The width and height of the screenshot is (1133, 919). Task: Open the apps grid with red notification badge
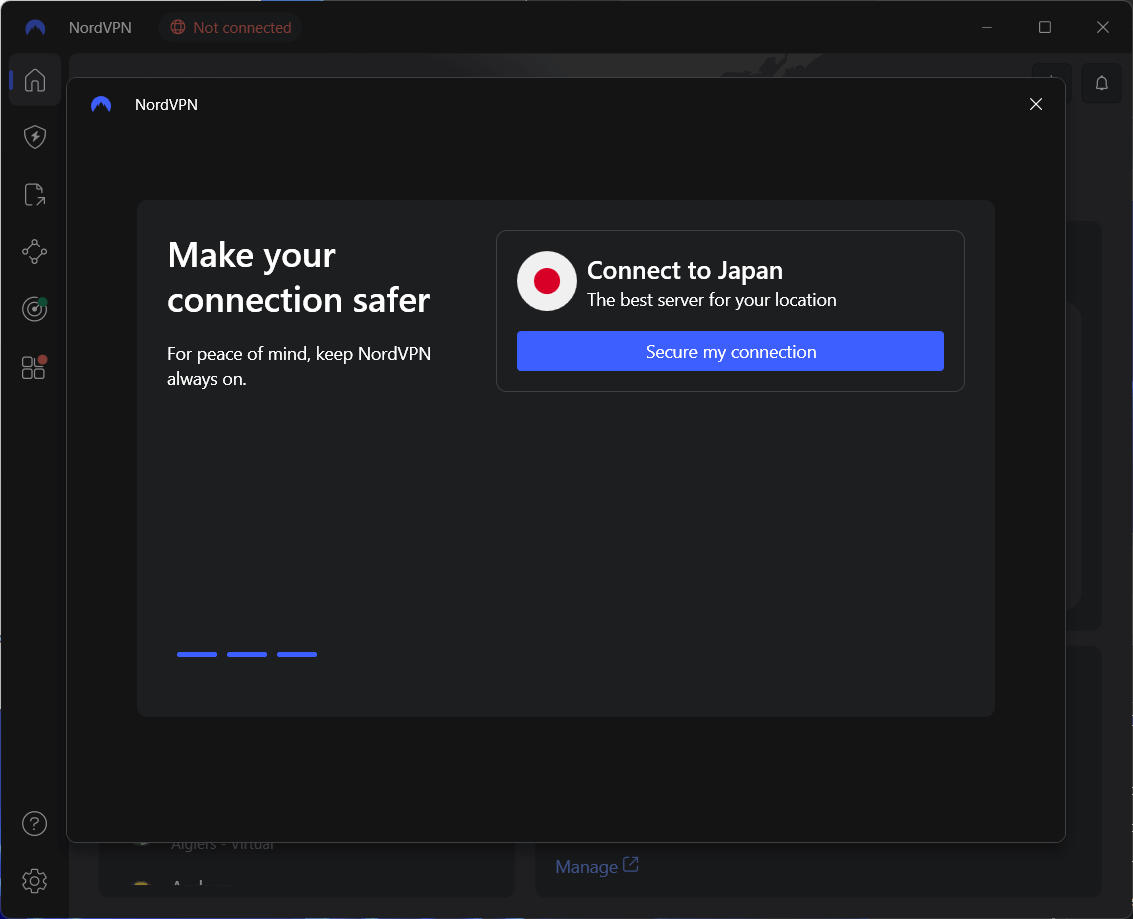pyautogui.click(x=33, y=368)
